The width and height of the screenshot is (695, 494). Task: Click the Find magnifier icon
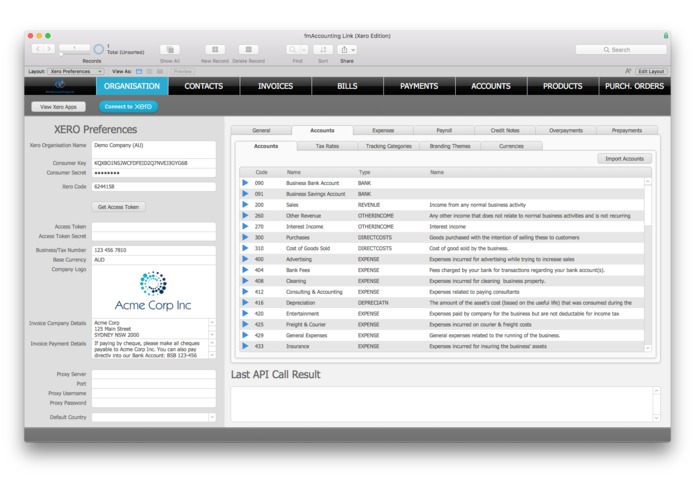pyautogui.click(x=293, y=50)
